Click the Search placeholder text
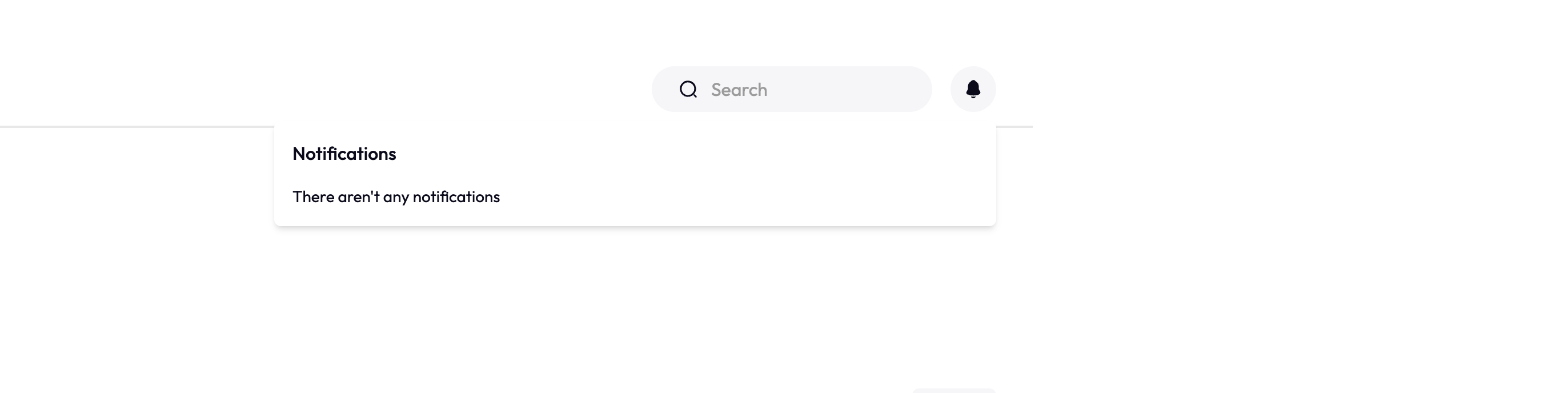Viewport: 1568px width, 393px height. click(739, 90)
